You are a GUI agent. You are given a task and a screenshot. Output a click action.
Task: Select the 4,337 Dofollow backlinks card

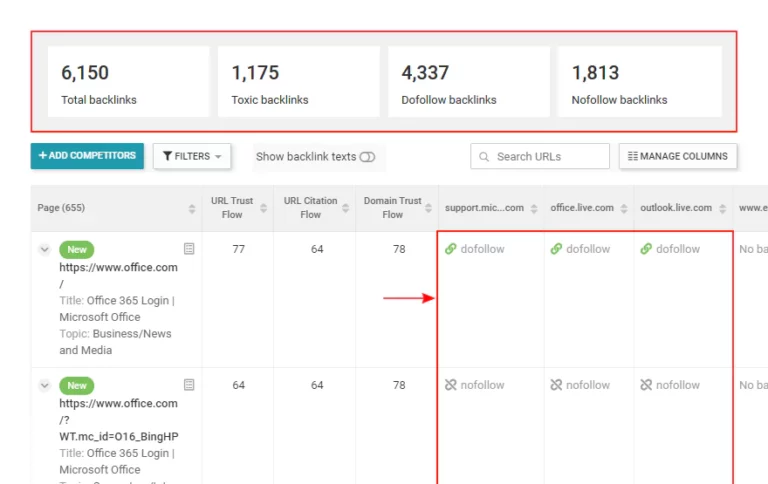point(469,82)
